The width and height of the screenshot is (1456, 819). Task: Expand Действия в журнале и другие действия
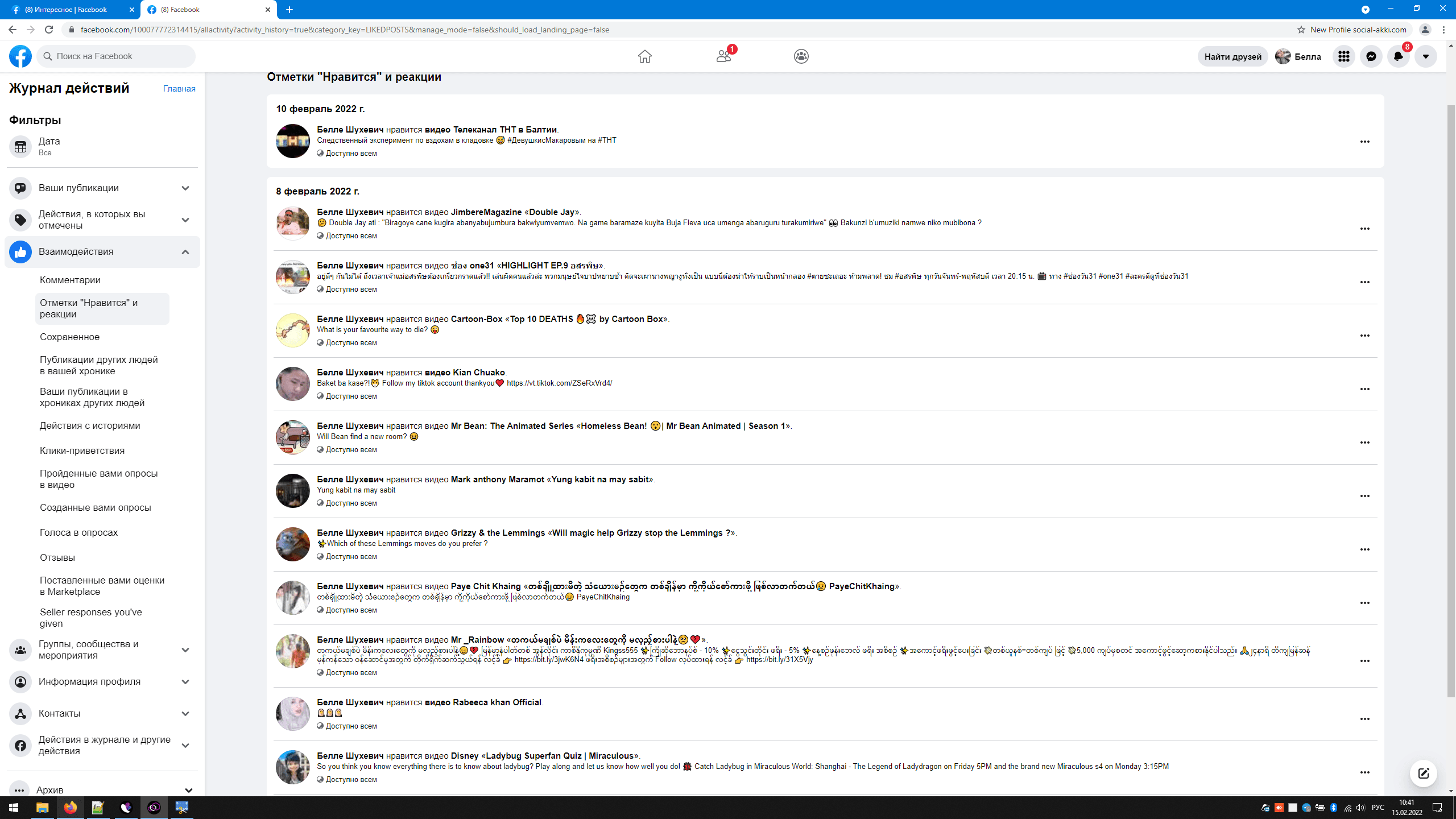click(x=102, y=745)
